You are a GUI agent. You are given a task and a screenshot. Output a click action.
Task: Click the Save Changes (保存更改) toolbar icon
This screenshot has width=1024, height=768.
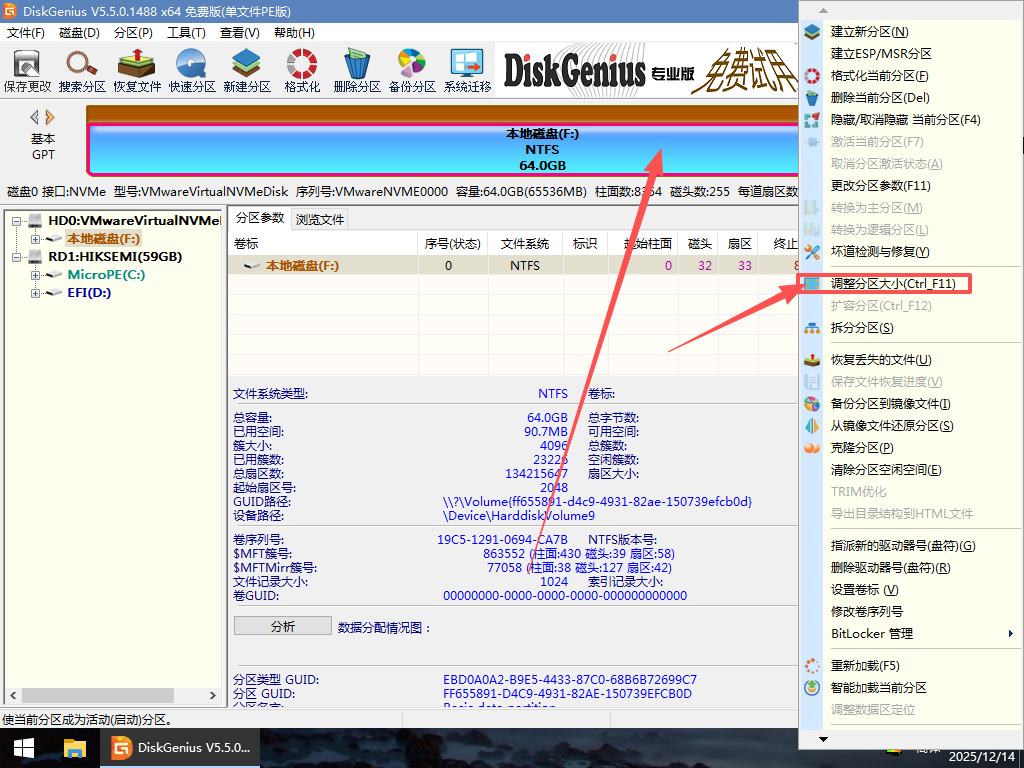click(27, 70)
